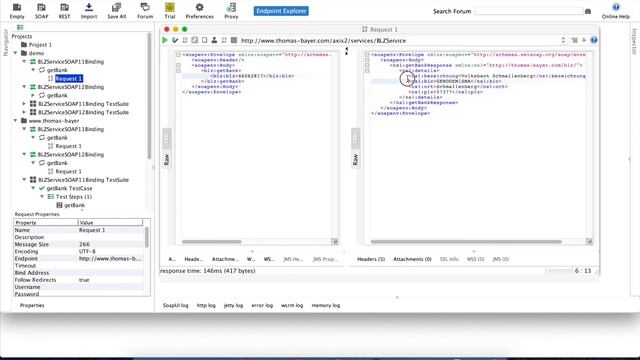The image size is (640, 360).
Task: Click the gray stop square in request toolbar
Action: click(x=234, y=40)
